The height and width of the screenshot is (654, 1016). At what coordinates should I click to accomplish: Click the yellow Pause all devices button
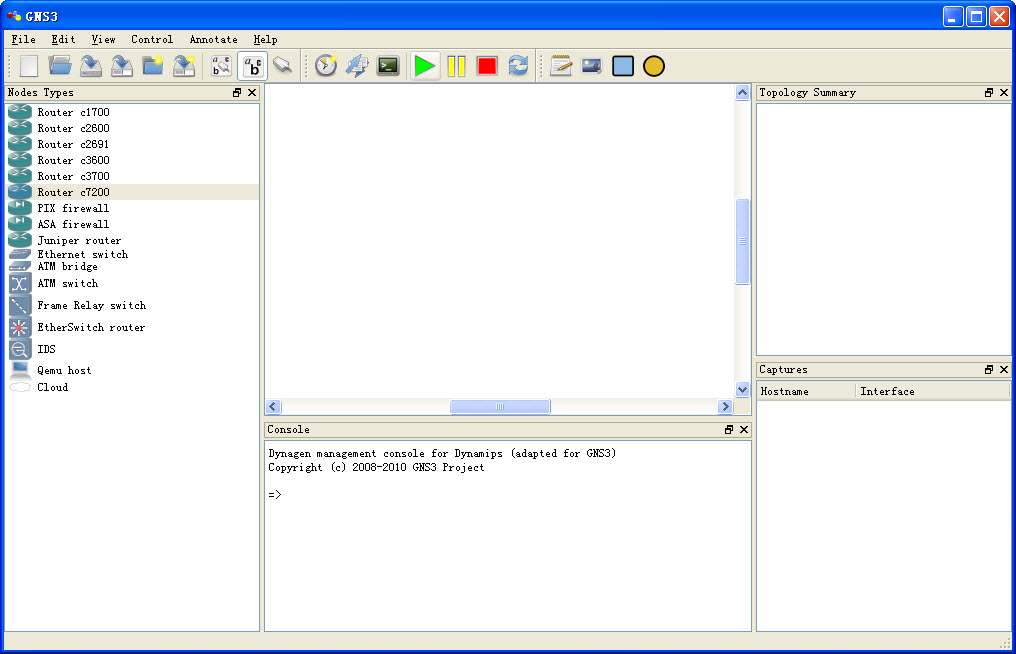click(x=456, y=66)
